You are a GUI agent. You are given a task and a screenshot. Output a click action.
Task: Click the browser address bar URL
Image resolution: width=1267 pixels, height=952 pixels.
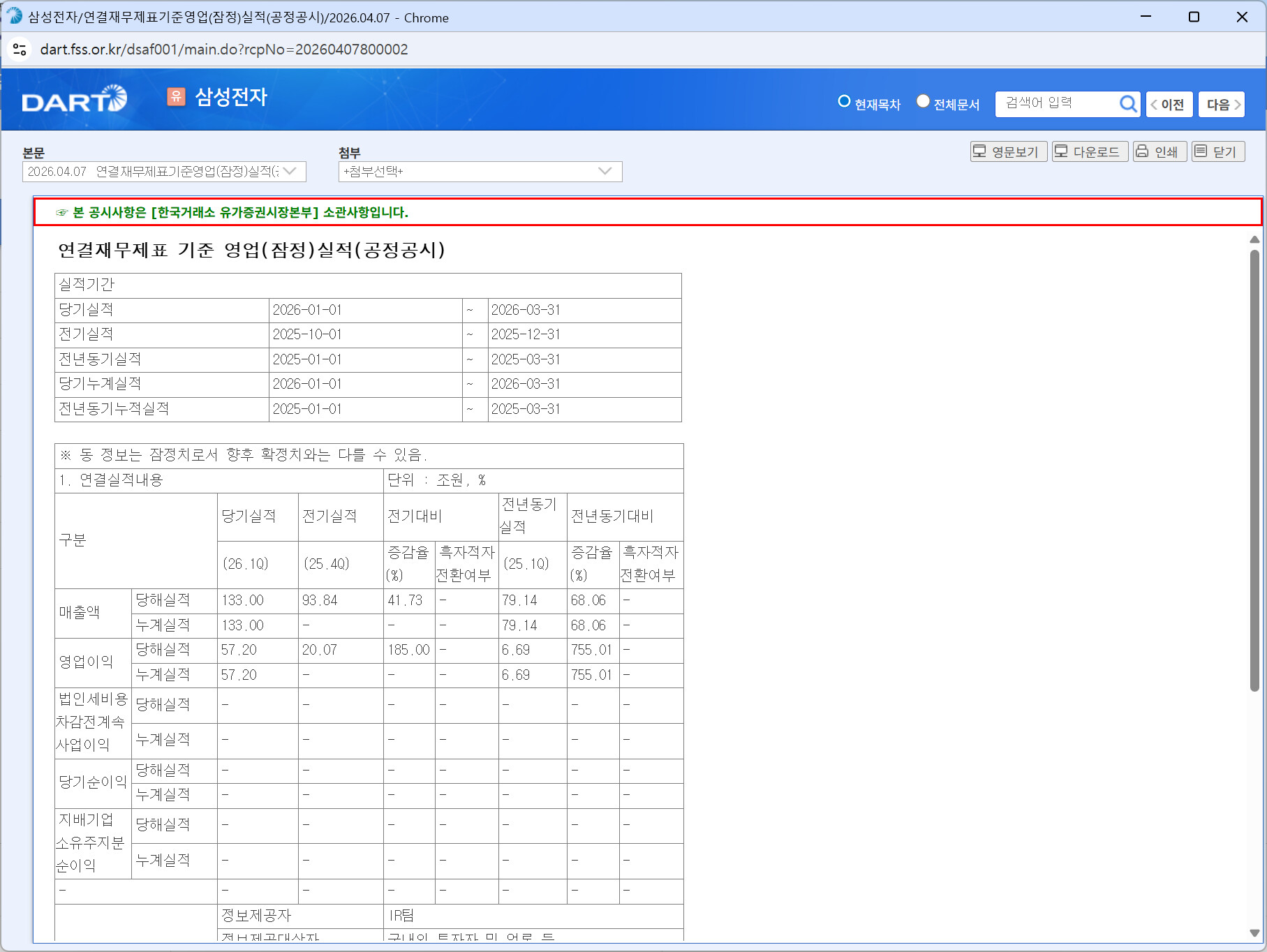223,50
